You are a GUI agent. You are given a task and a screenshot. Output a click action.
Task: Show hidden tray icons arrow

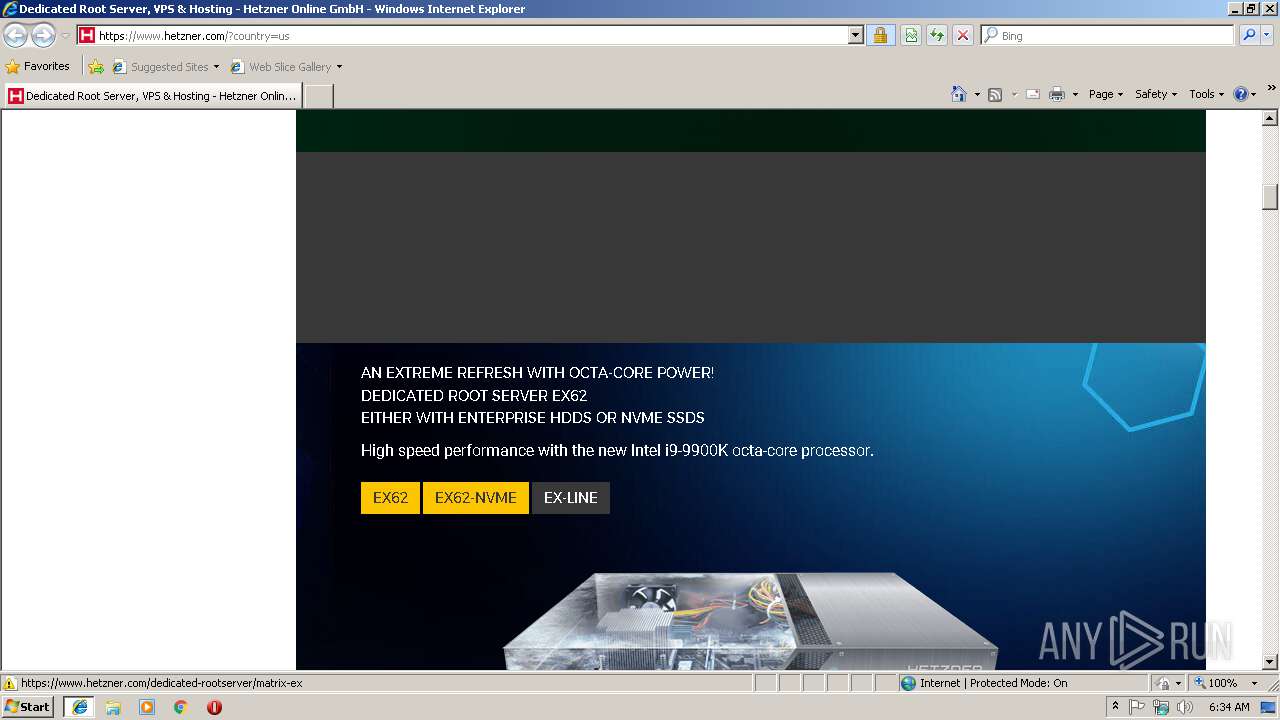click(1115, 707)
